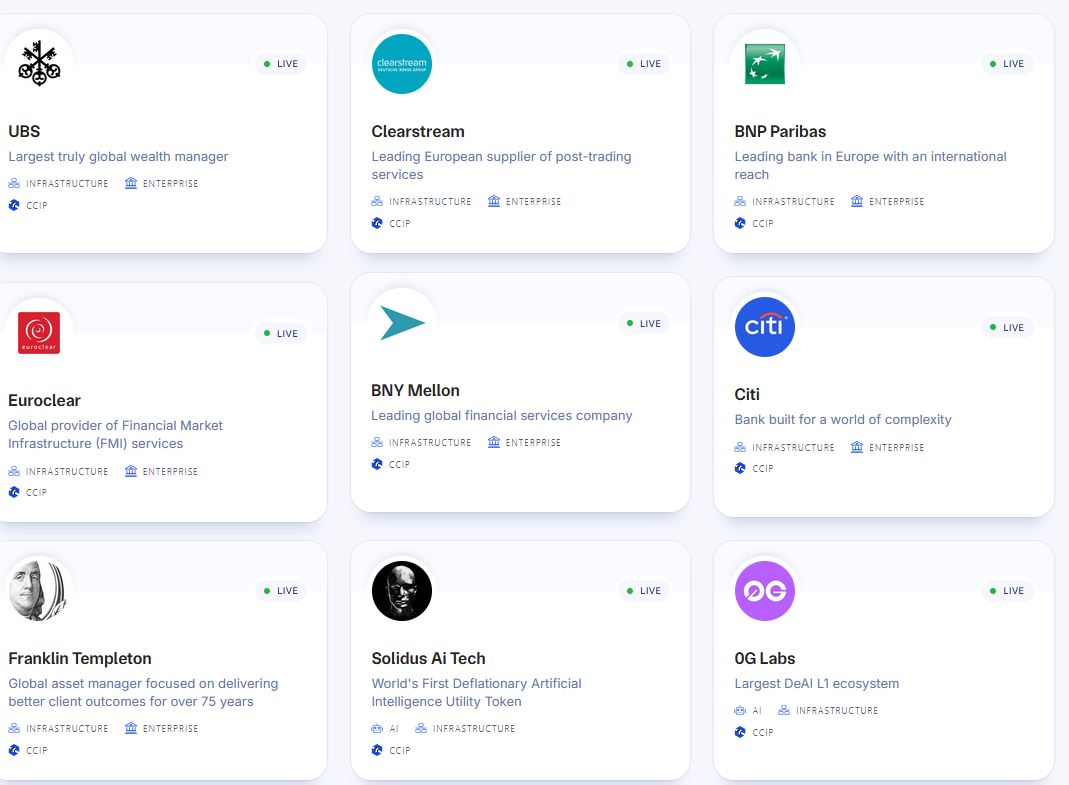This screenshot has width=1069, height=785.
Task: Open the Solidus Ai Tech title link
Action: coord(428,658)
